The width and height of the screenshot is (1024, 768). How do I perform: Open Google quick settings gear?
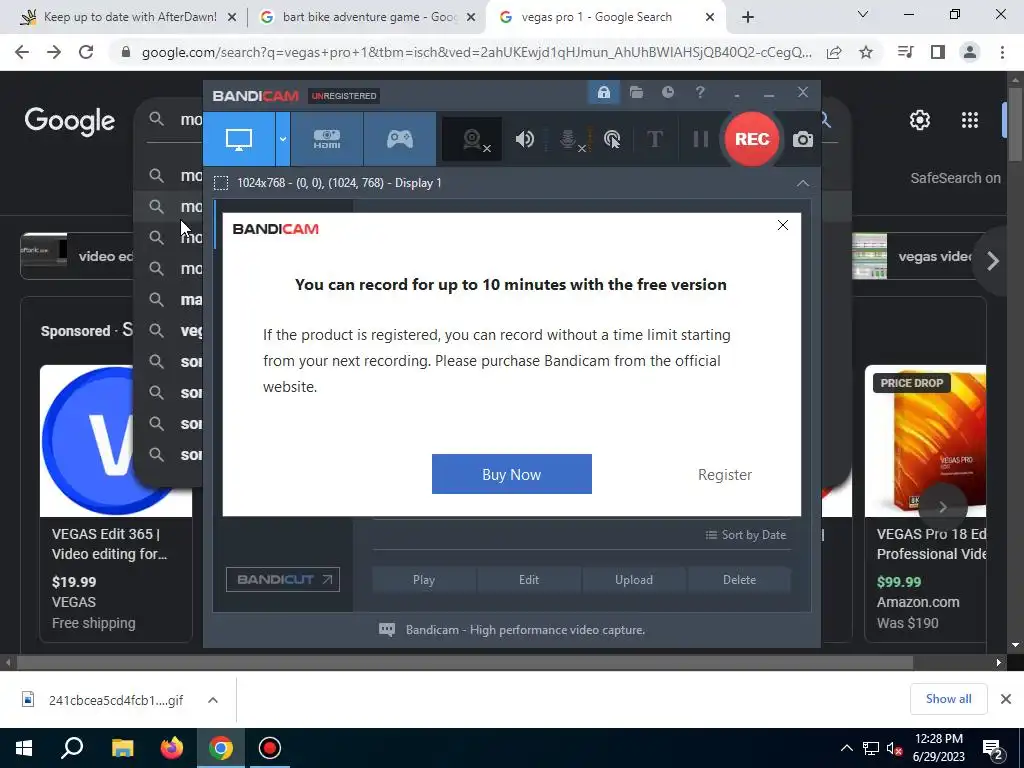pyautogui.click(x=920, y=120)
